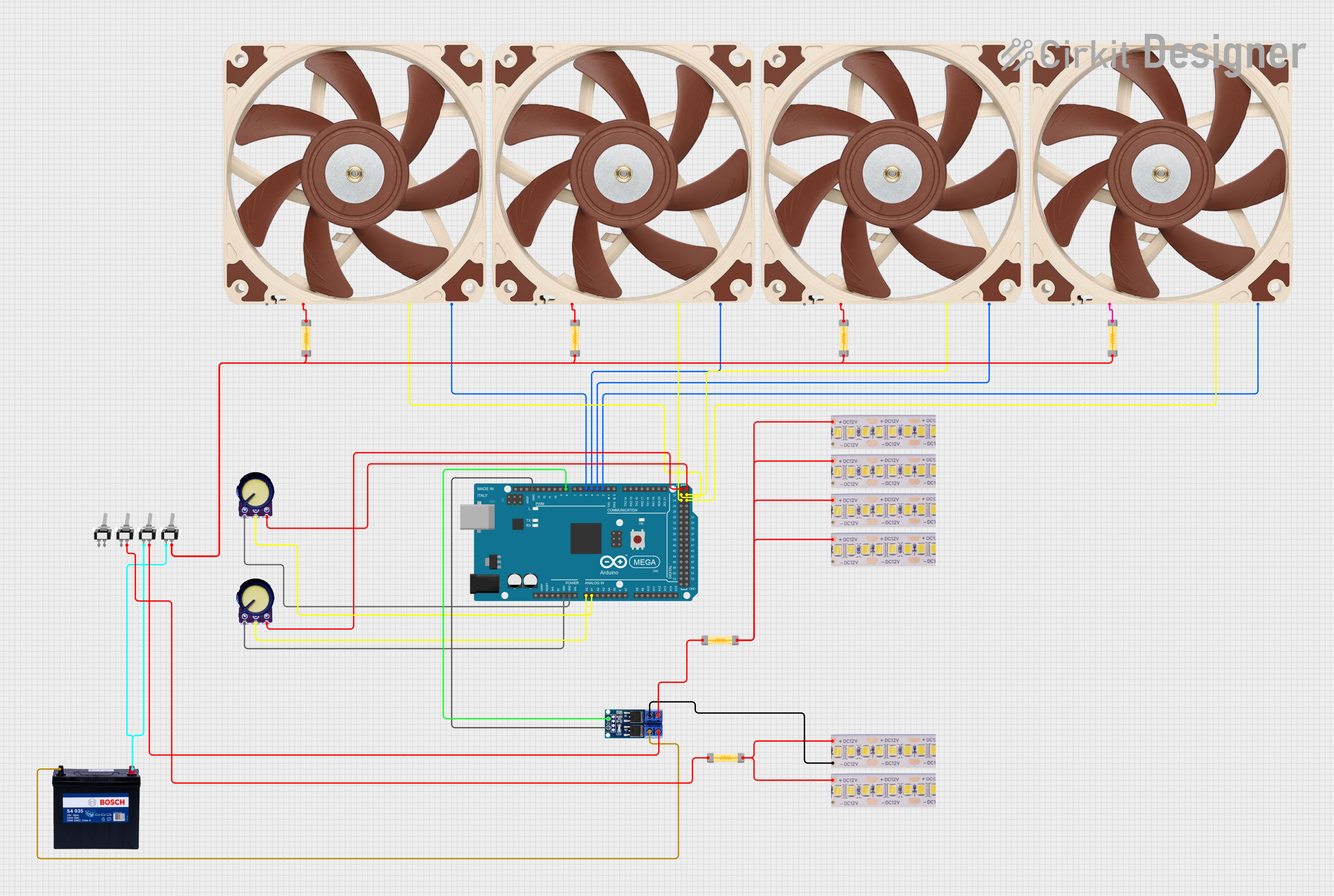Image resolution: width=1334 pixels, height=896 pixels.
Task: Toggle the third toggle switch
Action: [147, 536]
